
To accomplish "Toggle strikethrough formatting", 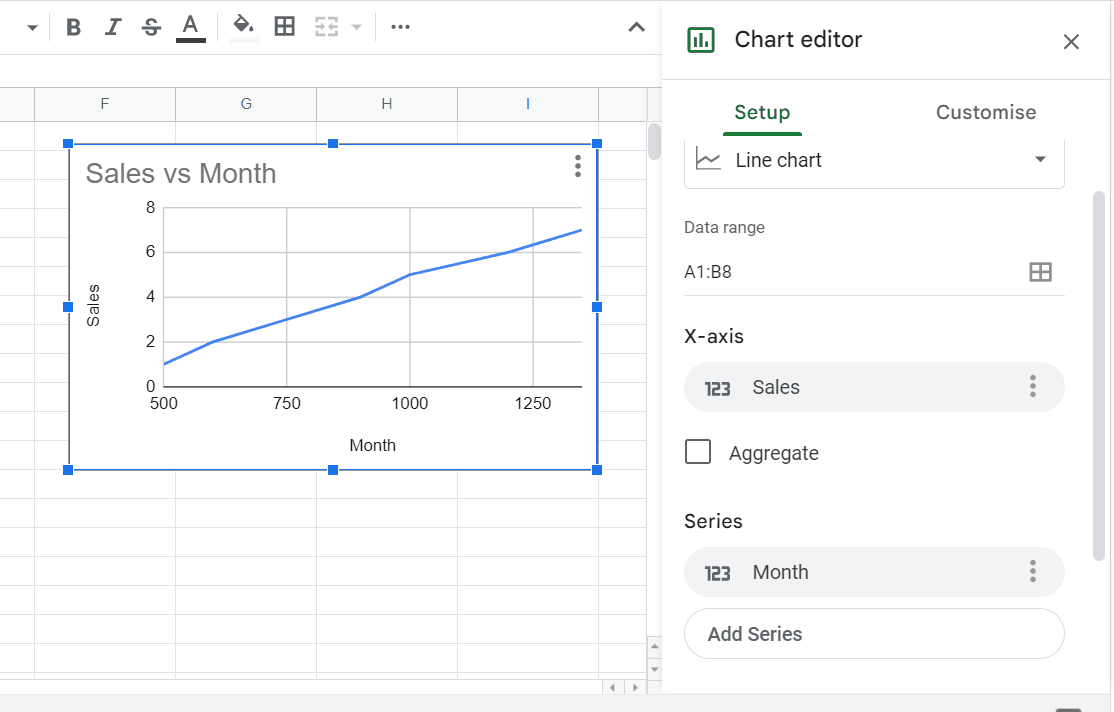I will pyautogui.click(x=150, y=27).
